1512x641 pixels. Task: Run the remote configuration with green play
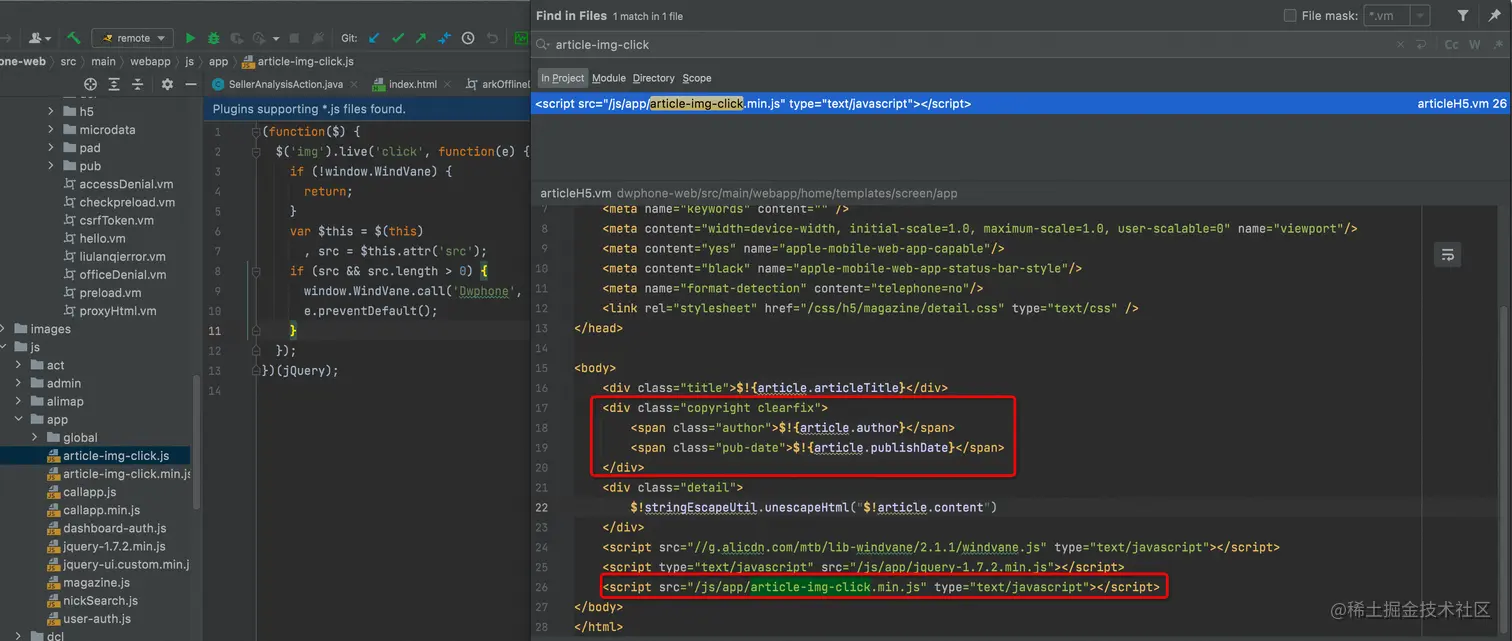point(190,38)
